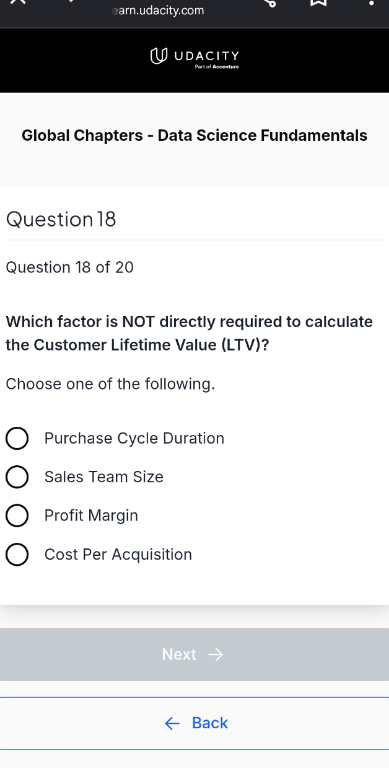Click the "Question 18 of 20" progress text
Screen dimensions: 389x768
pyautogui.click(x=70, y=268)
